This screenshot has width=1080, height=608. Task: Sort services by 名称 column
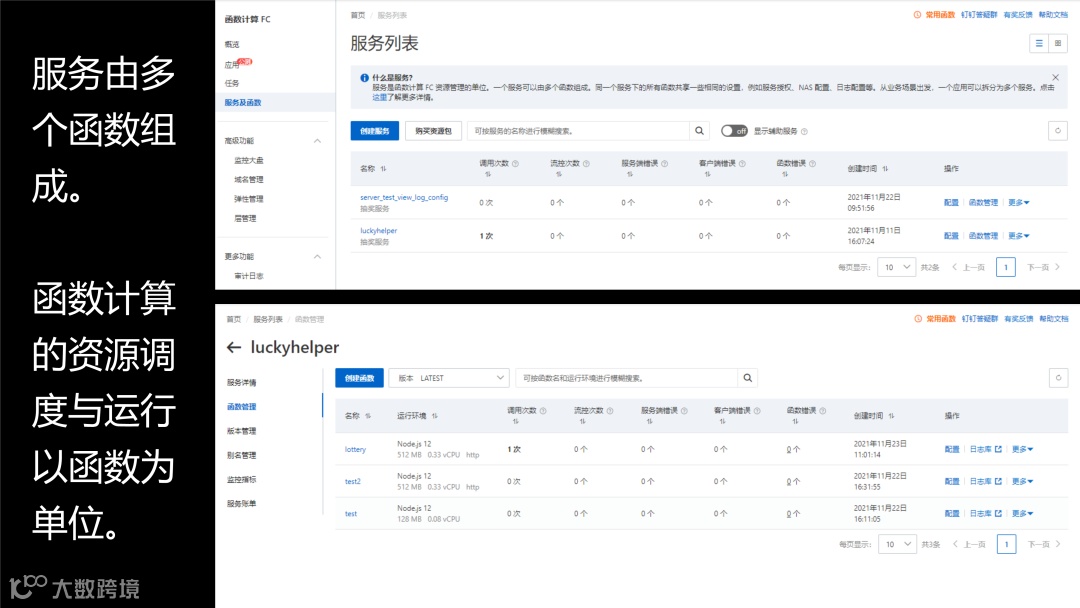click(x=383, y=168)
